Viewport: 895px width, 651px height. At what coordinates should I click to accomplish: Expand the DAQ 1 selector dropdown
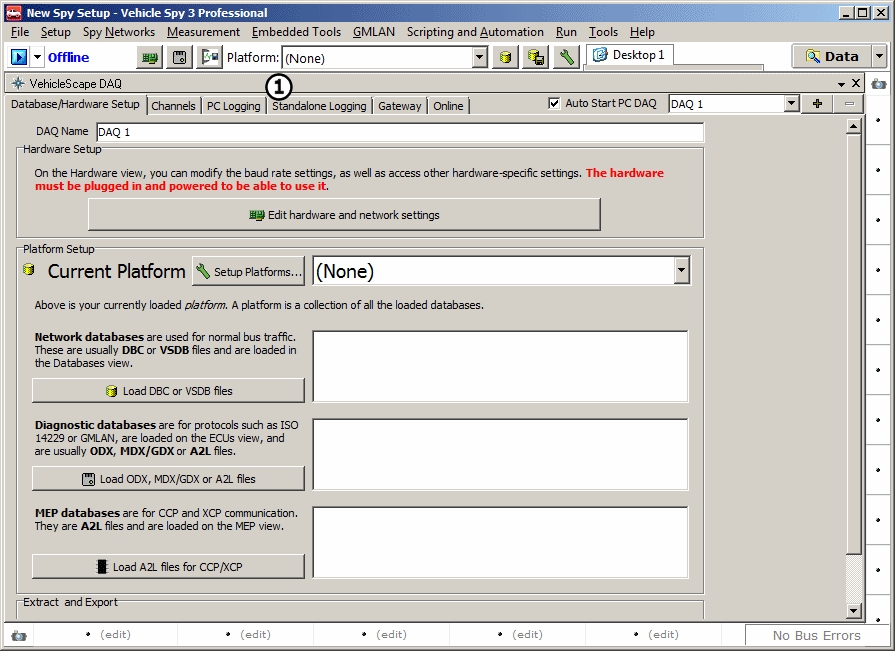(x=791, y=104)
